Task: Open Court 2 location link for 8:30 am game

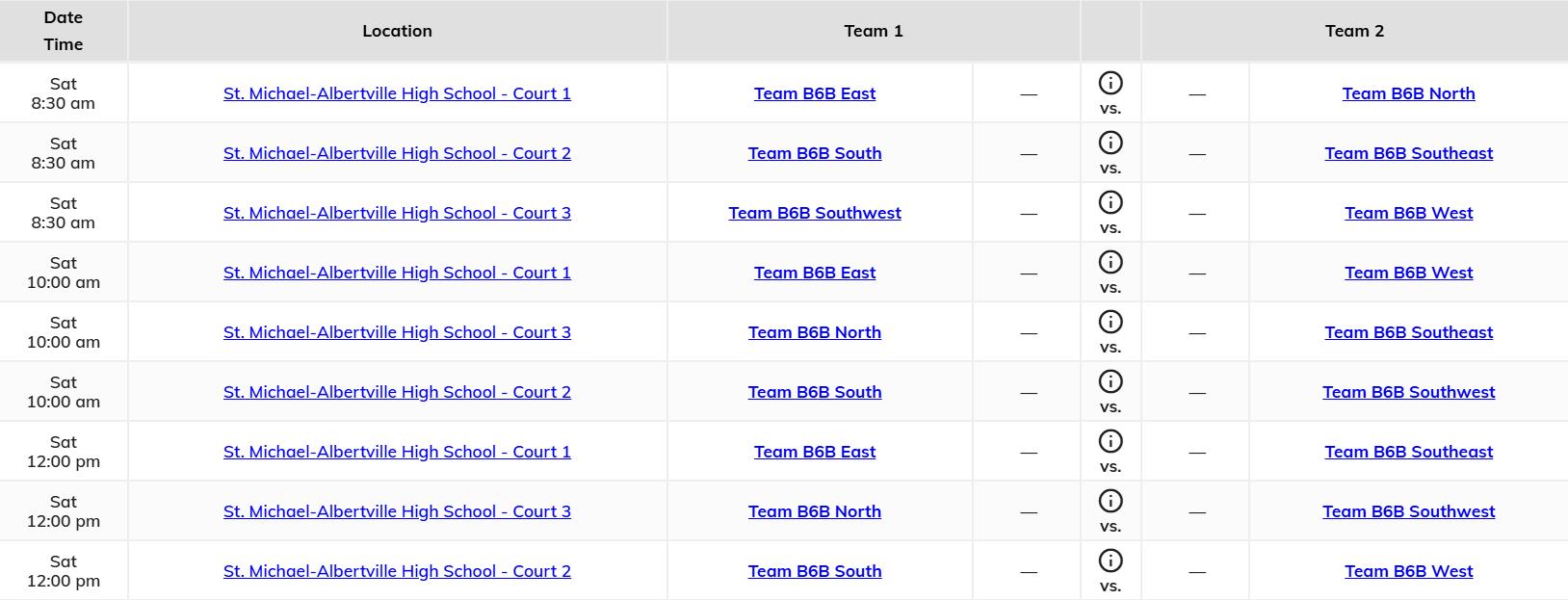Action: point(397,153)
